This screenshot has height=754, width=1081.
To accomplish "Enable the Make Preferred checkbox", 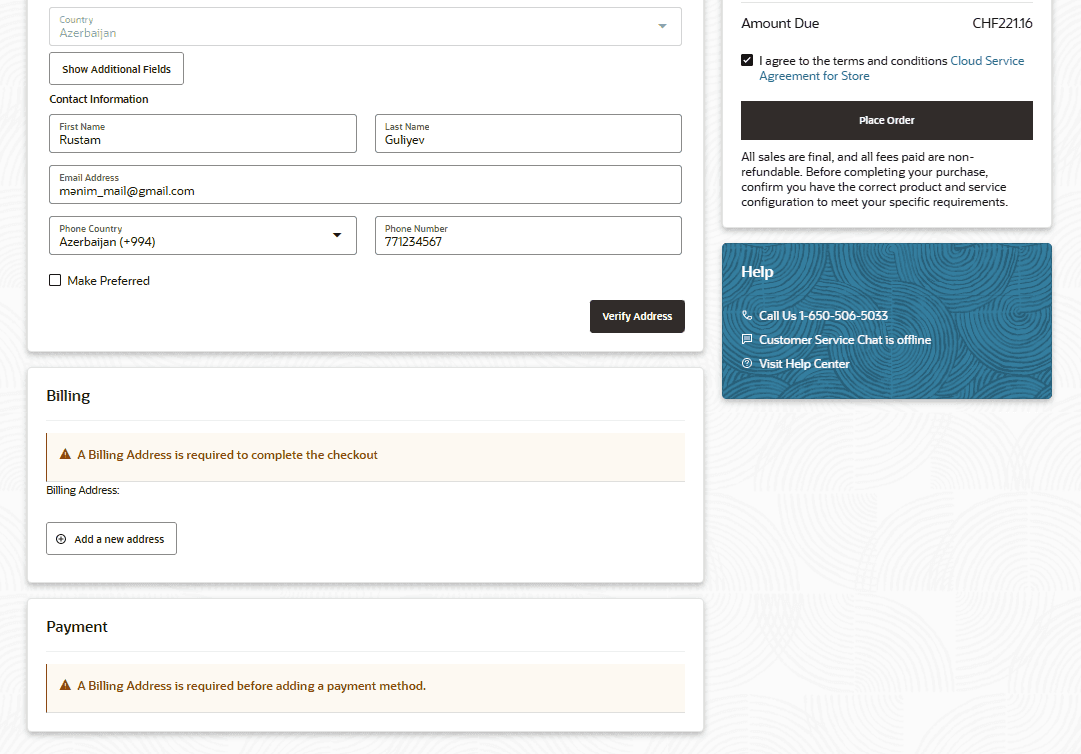I will pos(55,281).
